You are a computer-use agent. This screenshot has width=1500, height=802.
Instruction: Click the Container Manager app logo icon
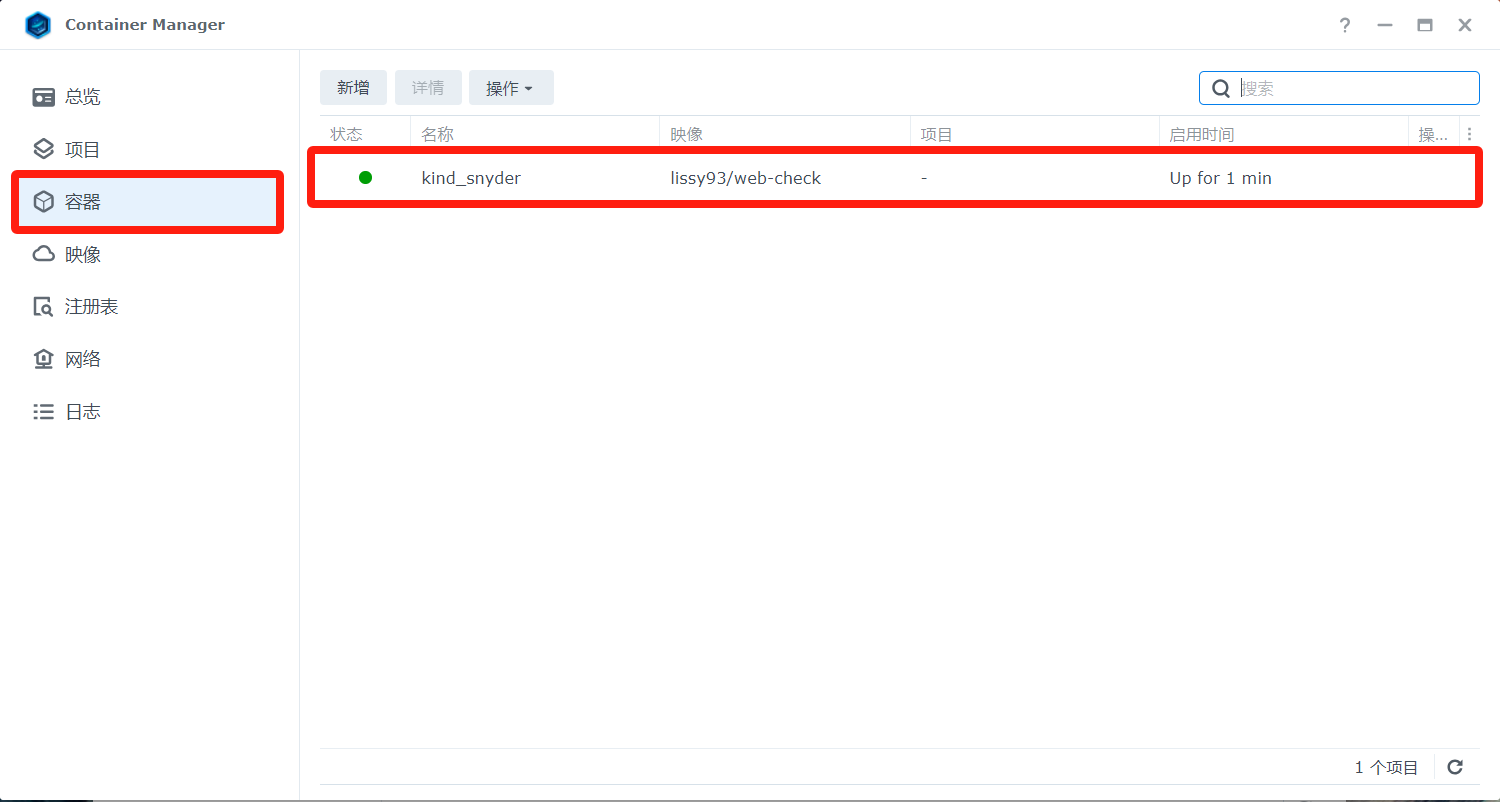[37, 25]
